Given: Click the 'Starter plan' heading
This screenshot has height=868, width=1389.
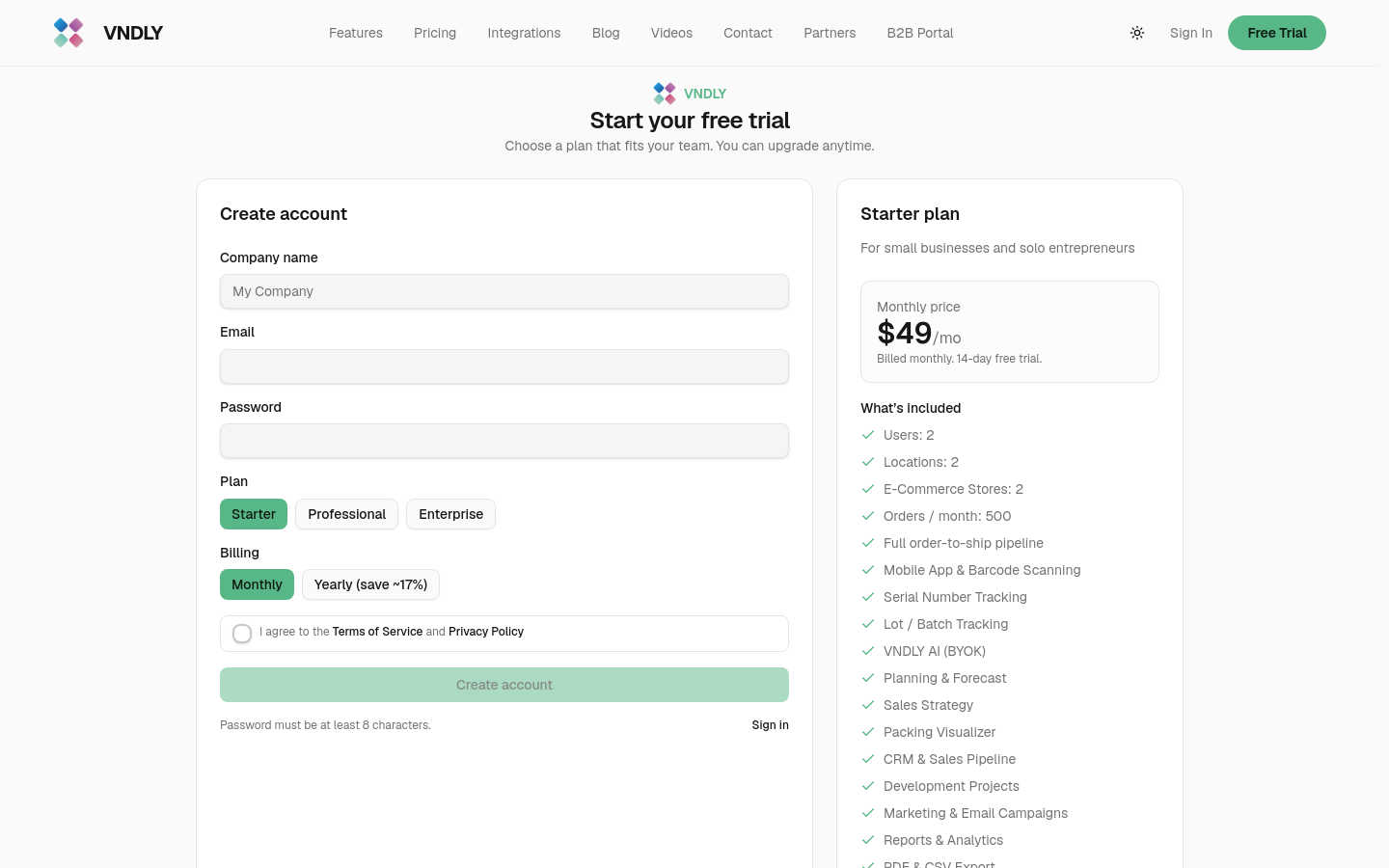Looking at the screenshot, I should [910, 214].
